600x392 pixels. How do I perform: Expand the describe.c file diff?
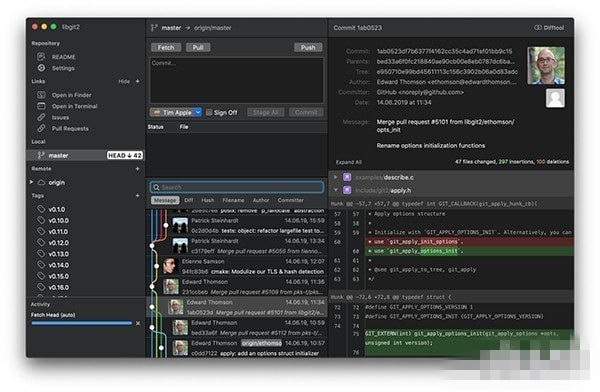coord(336,177)
